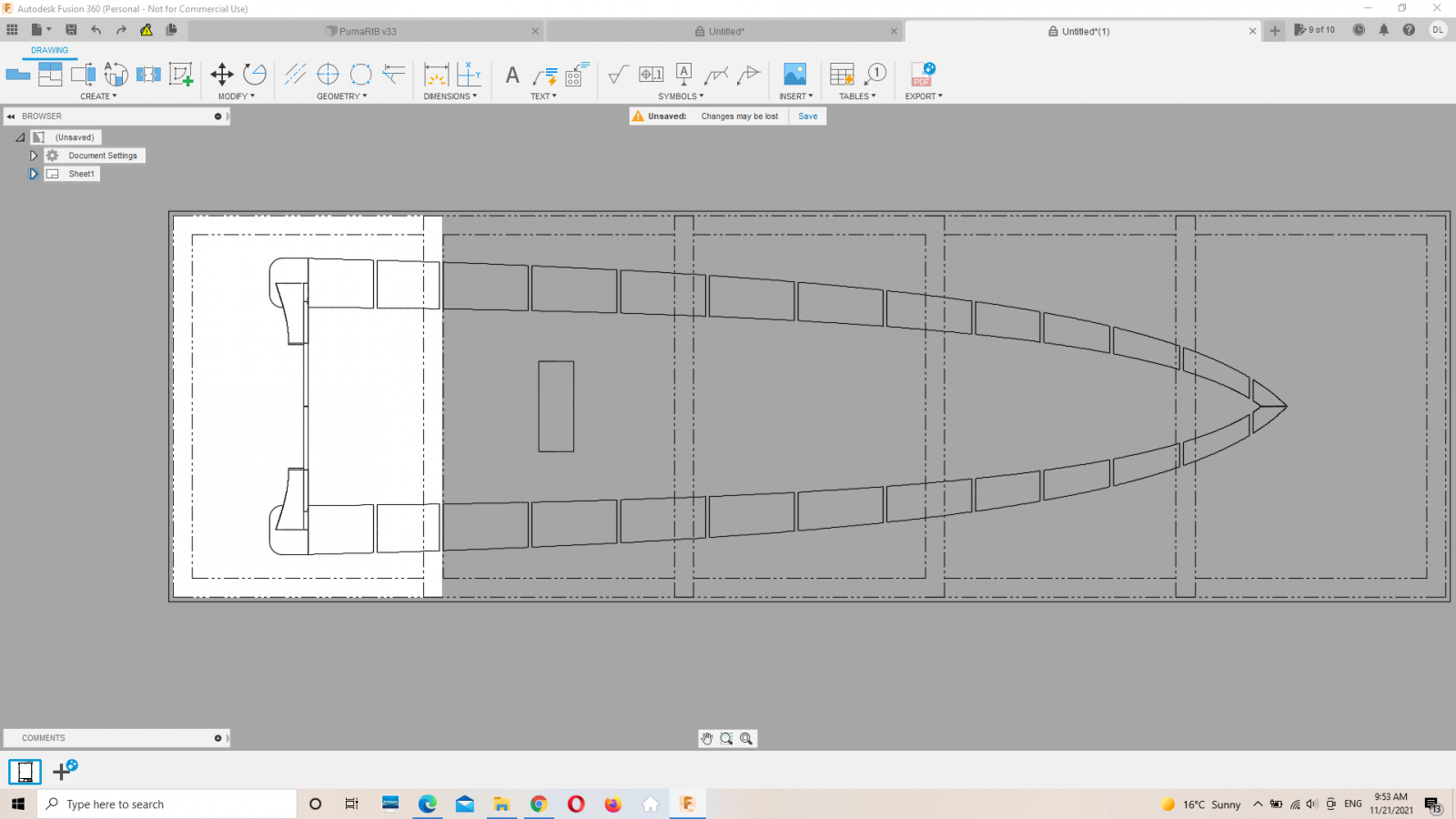Image resolution: width=1456 pixels, height=819 pixels.
Task: Redo the last action
Action: pyautogui.click(x=121, y=30)
